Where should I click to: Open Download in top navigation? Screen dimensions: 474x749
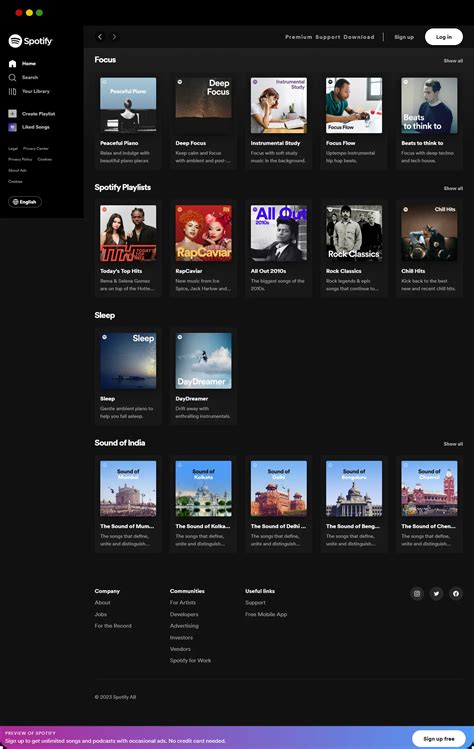359,37
